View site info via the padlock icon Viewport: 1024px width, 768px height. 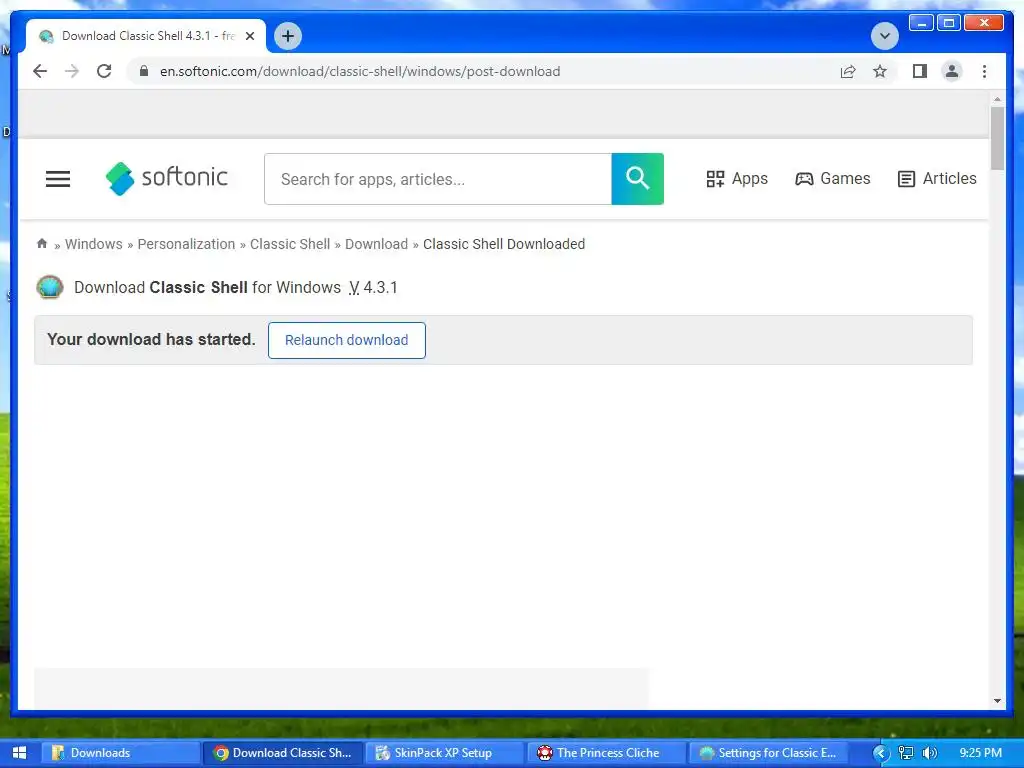click(144, 71)
